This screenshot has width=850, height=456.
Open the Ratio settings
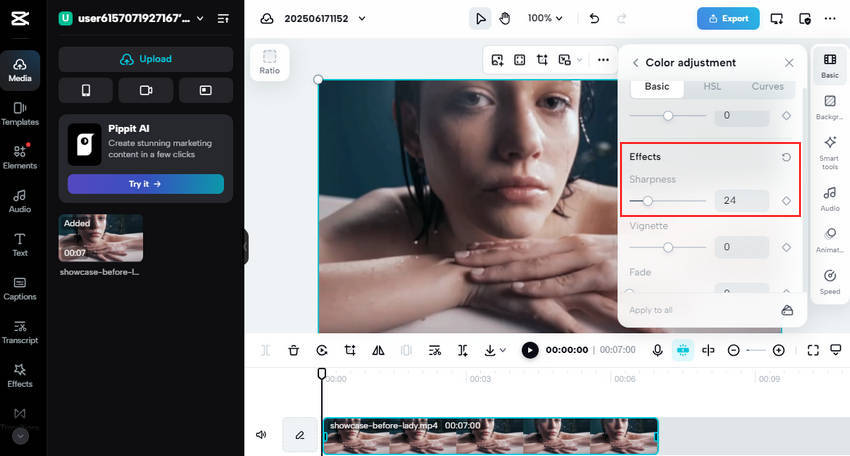point(269,62)
